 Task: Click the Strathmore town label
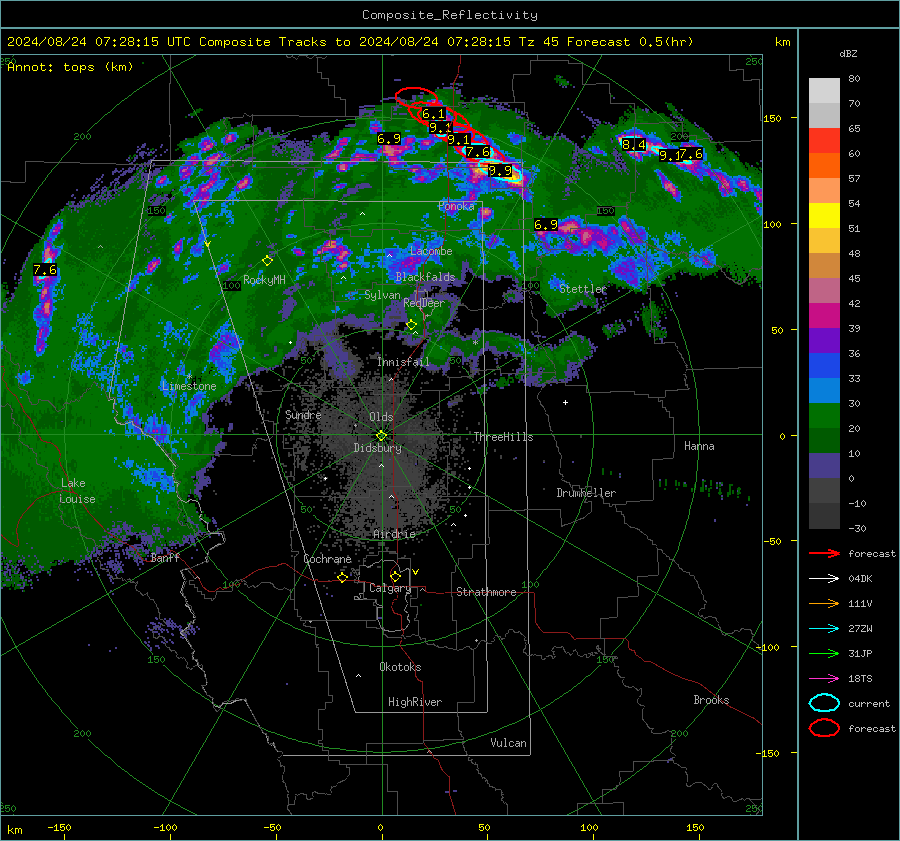pyautogui.click(x=486, y=592)
